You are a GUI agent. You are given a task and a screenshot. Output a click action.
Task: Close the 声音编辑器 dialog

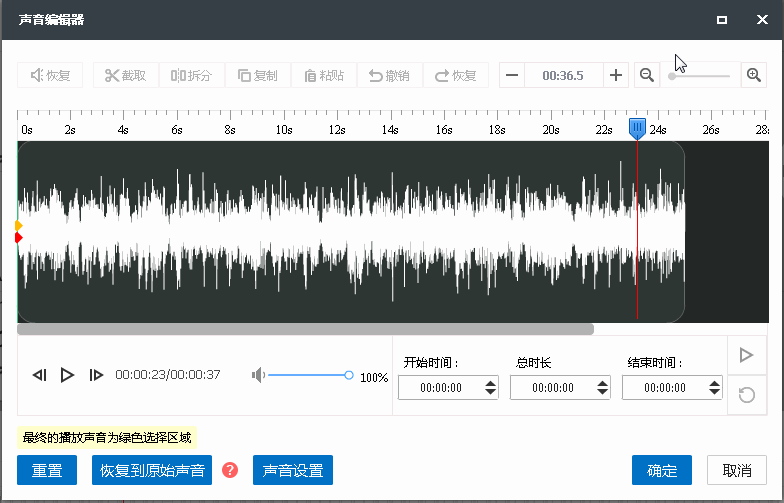[x=762, y=20]
